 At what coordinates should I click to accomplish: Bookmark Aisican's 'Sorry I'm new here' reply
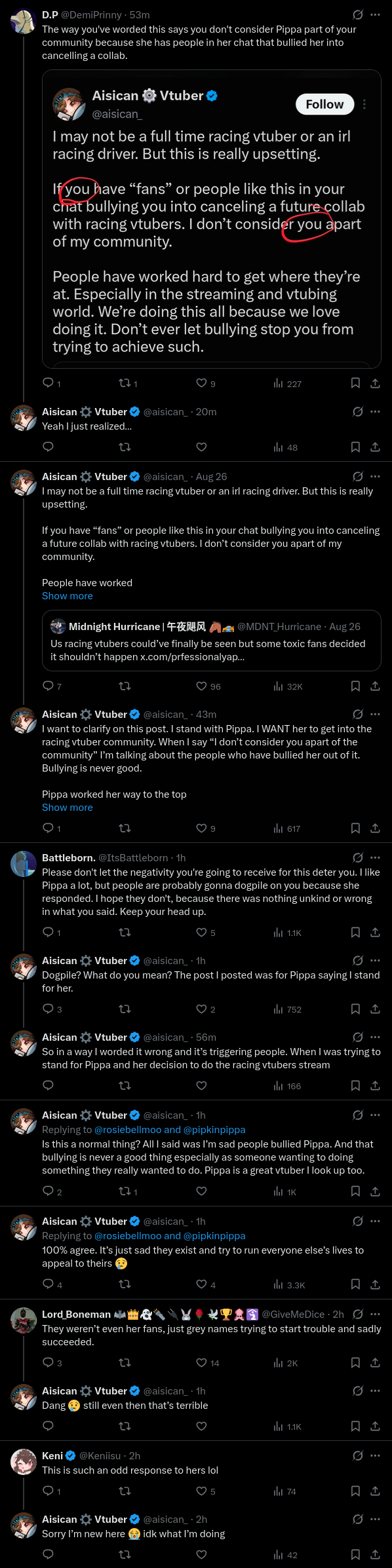point(355,1554)
